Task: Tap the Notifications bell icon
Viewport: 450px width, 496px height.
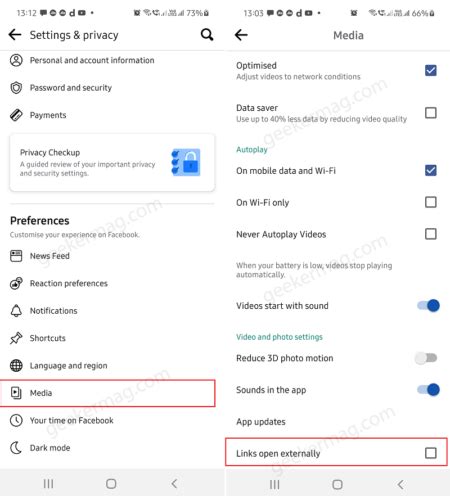Action: [16, 311]
